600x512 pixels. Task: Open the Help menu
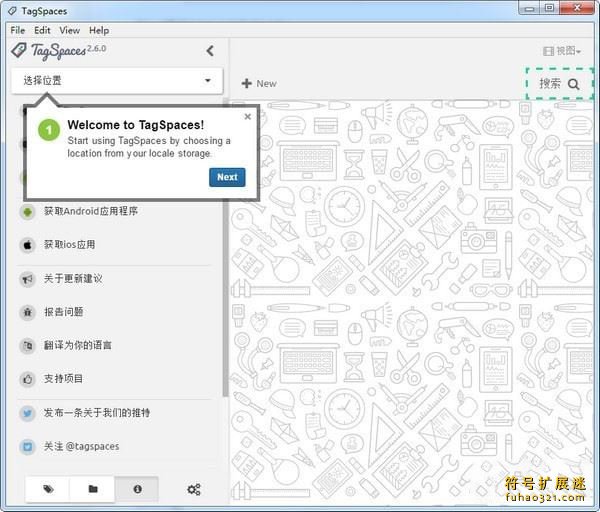tap(99, 30)
